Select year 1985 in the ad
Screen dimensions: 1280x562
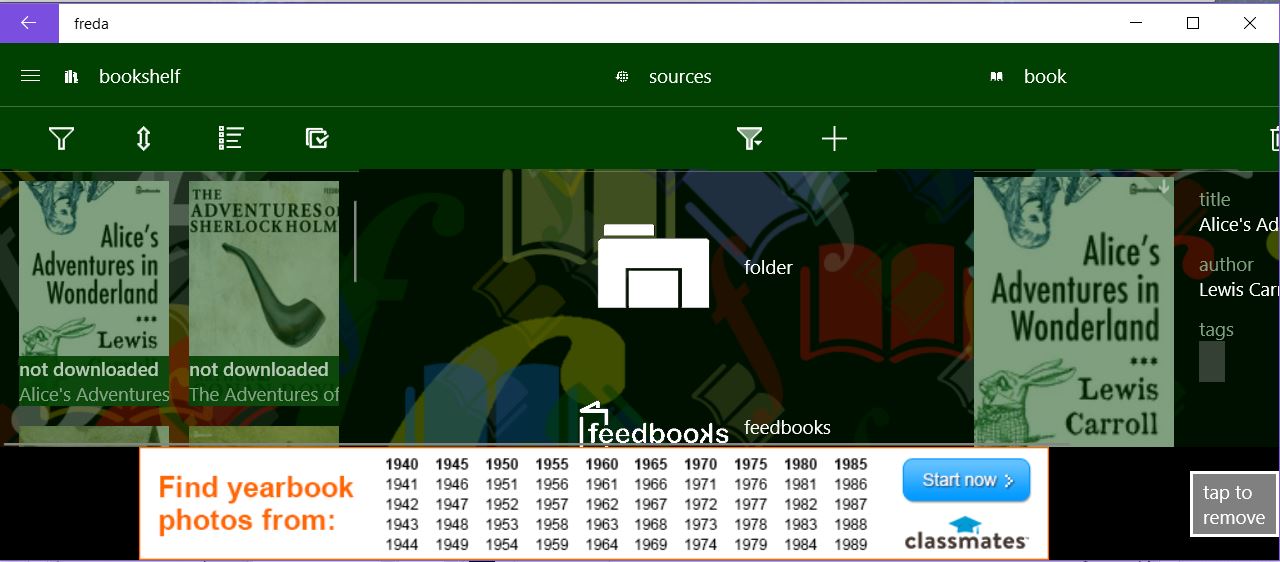pyautogui.click(x=851, y=464)
